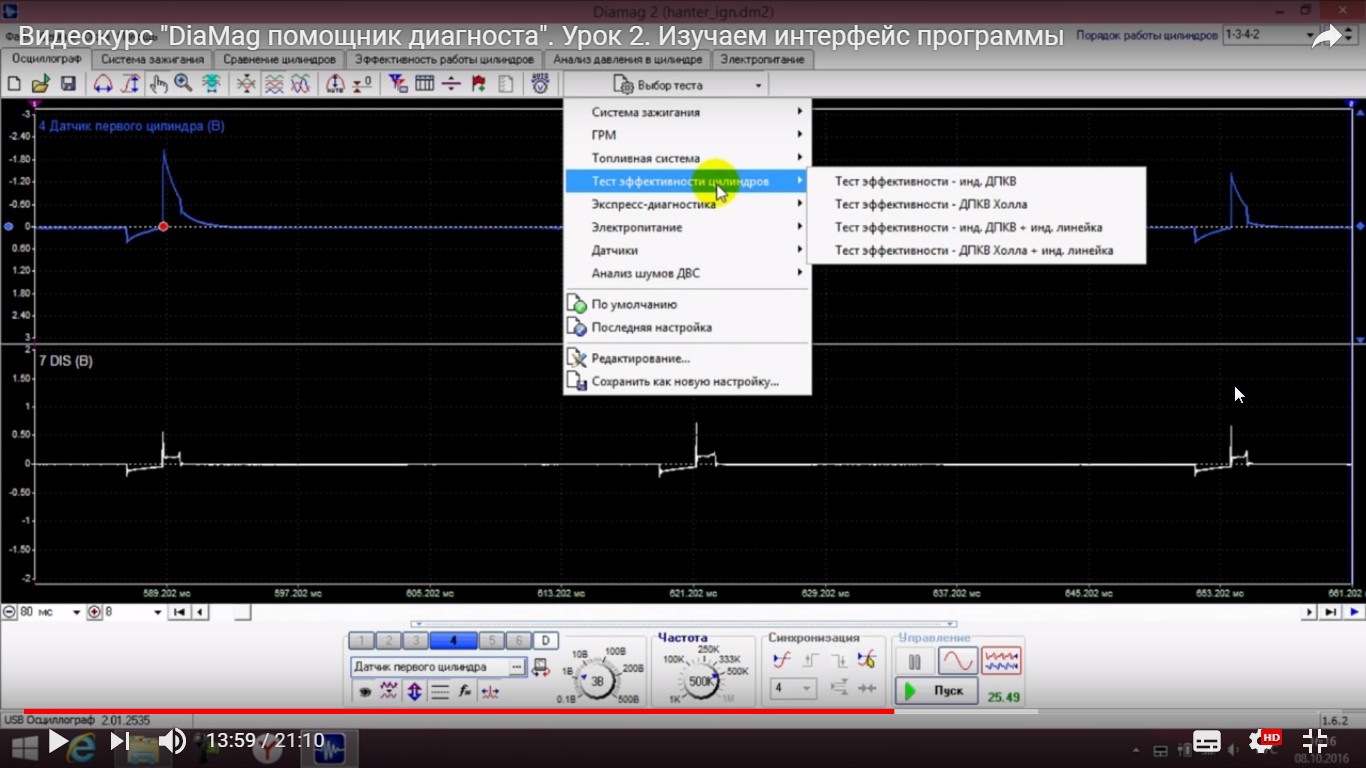Screen dimensions: 1366x768
Task: Expand the Датчики submenu
Action: pyautogui.click(x=687, y=250)
